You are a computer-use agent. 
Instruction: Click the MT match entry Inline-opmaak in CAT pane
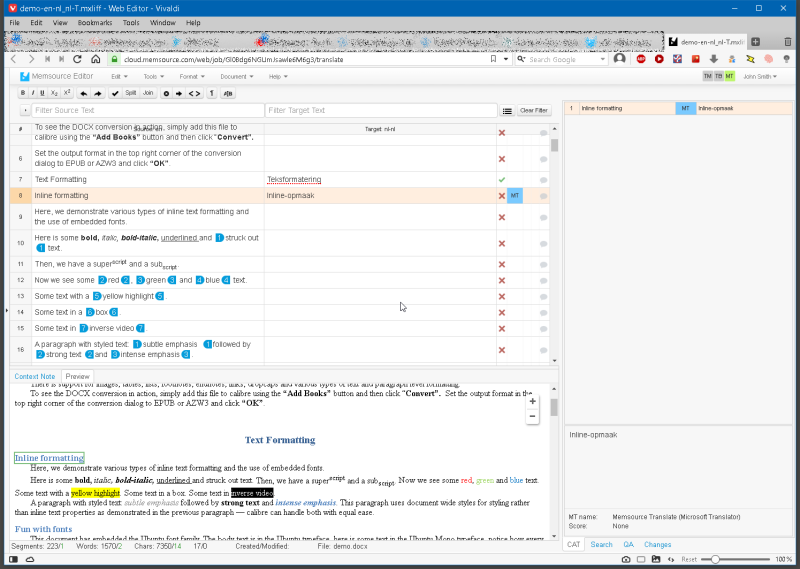point(678,108)
